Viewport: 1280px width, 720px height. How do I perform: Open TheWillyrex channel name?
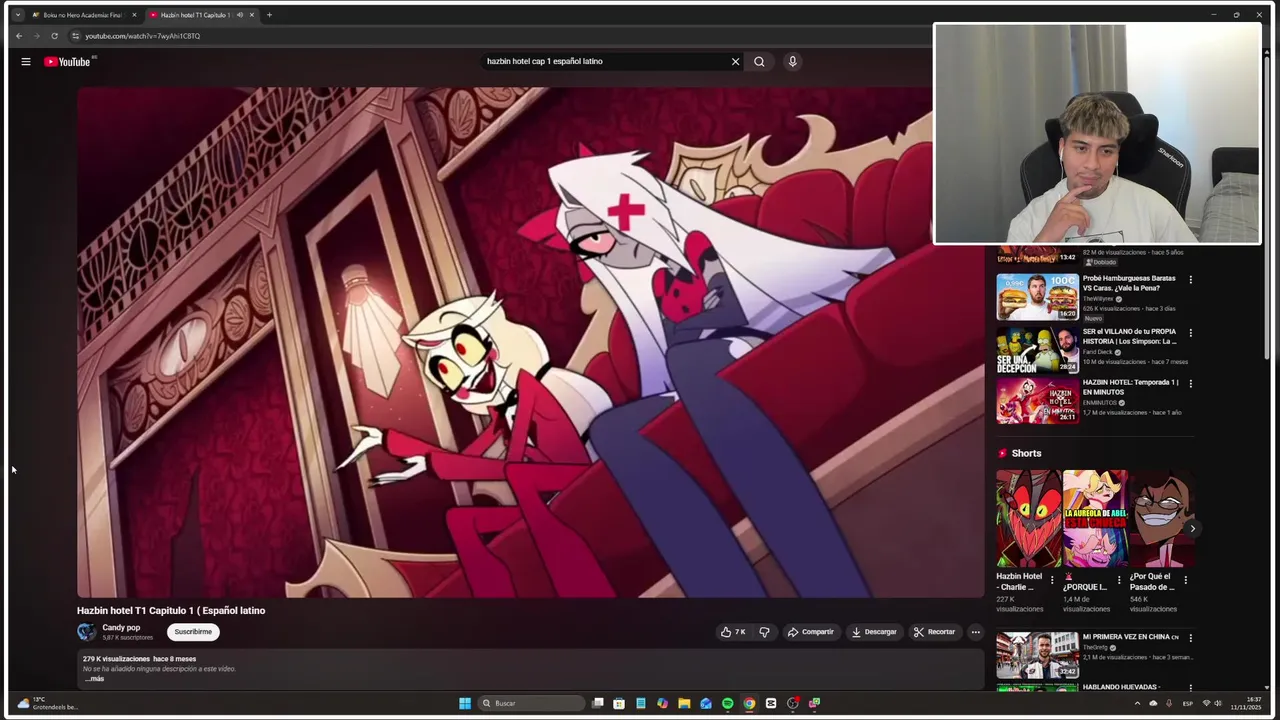[x=1098, y=299]
